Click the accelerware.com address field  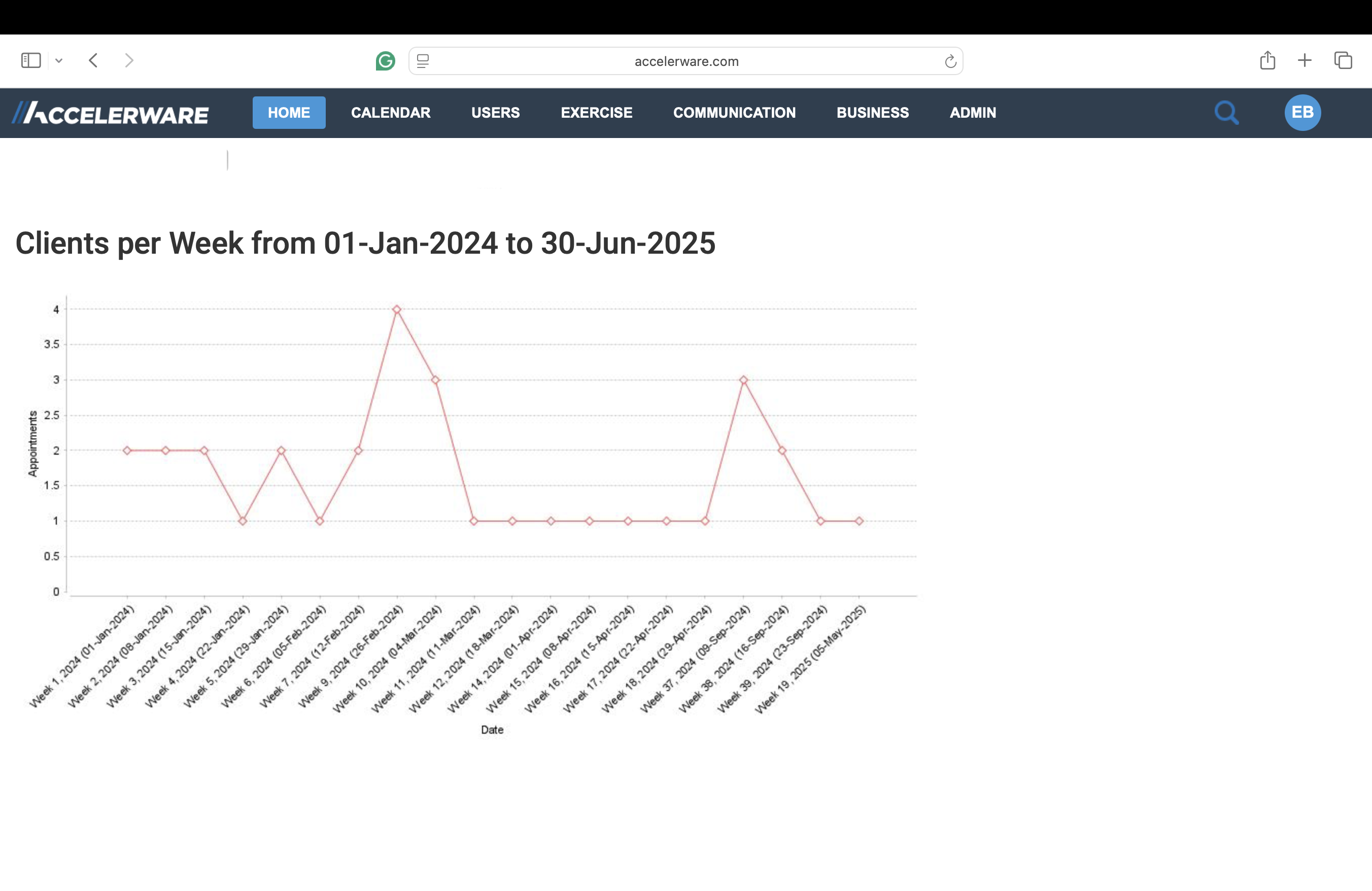686,61
